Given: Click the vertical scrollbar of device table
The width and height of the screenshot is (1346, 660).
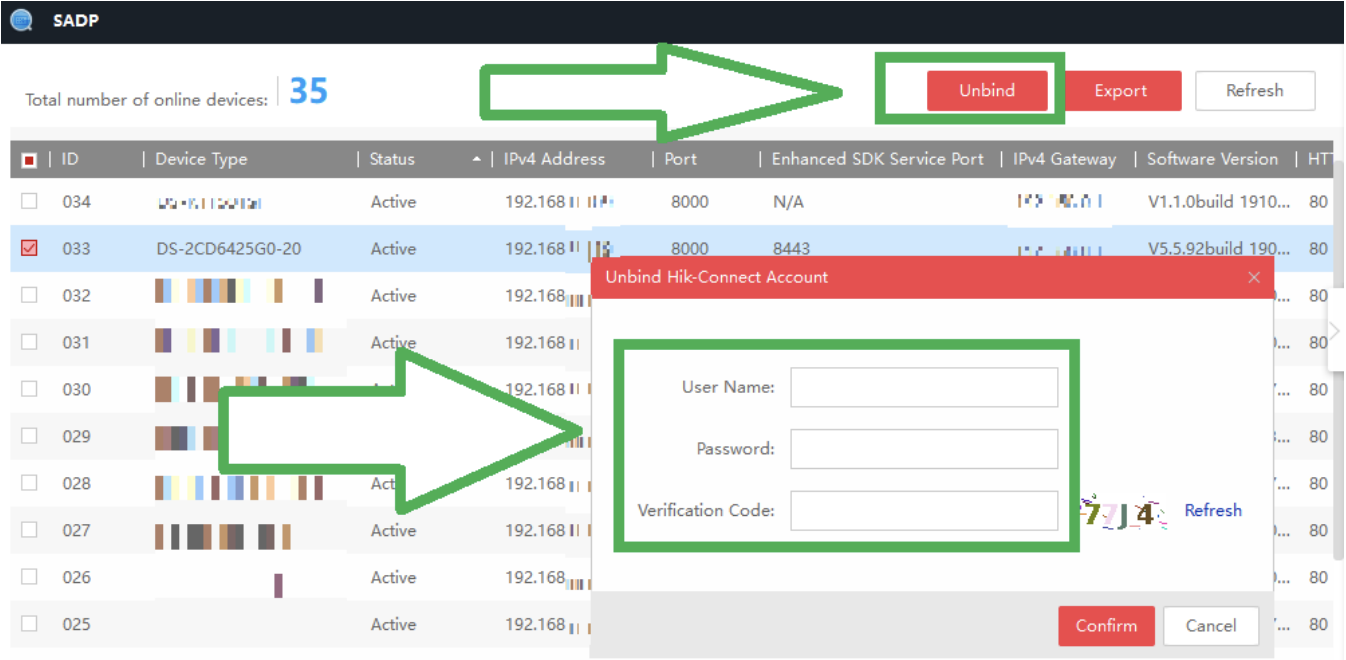Looking at the screenshot, I should click(x=1339, y=360).
